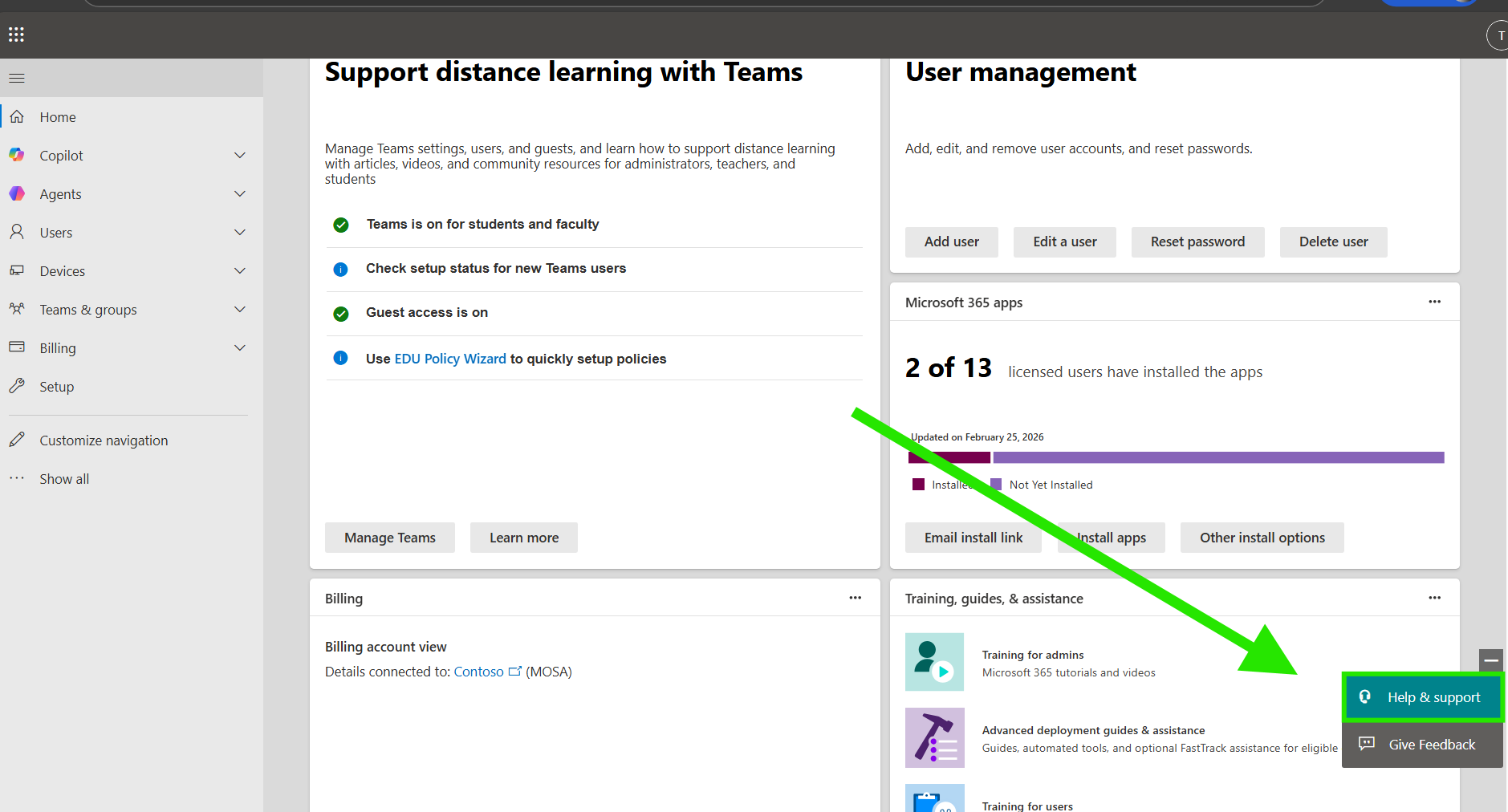1508x812 pixels.
Task: Click the Delete user button
Action: (x=1334, y=242)
